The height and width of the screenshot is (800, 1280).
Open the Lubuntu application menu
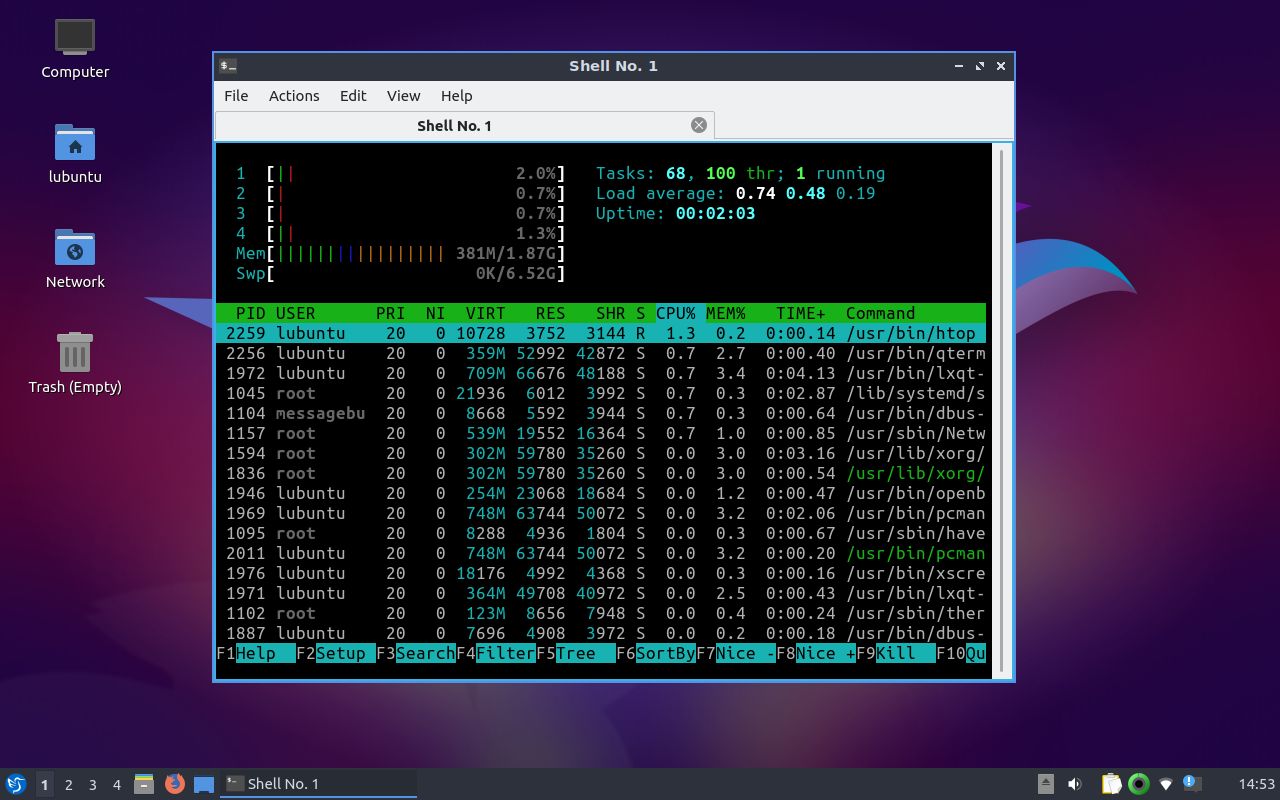(16, 784)
